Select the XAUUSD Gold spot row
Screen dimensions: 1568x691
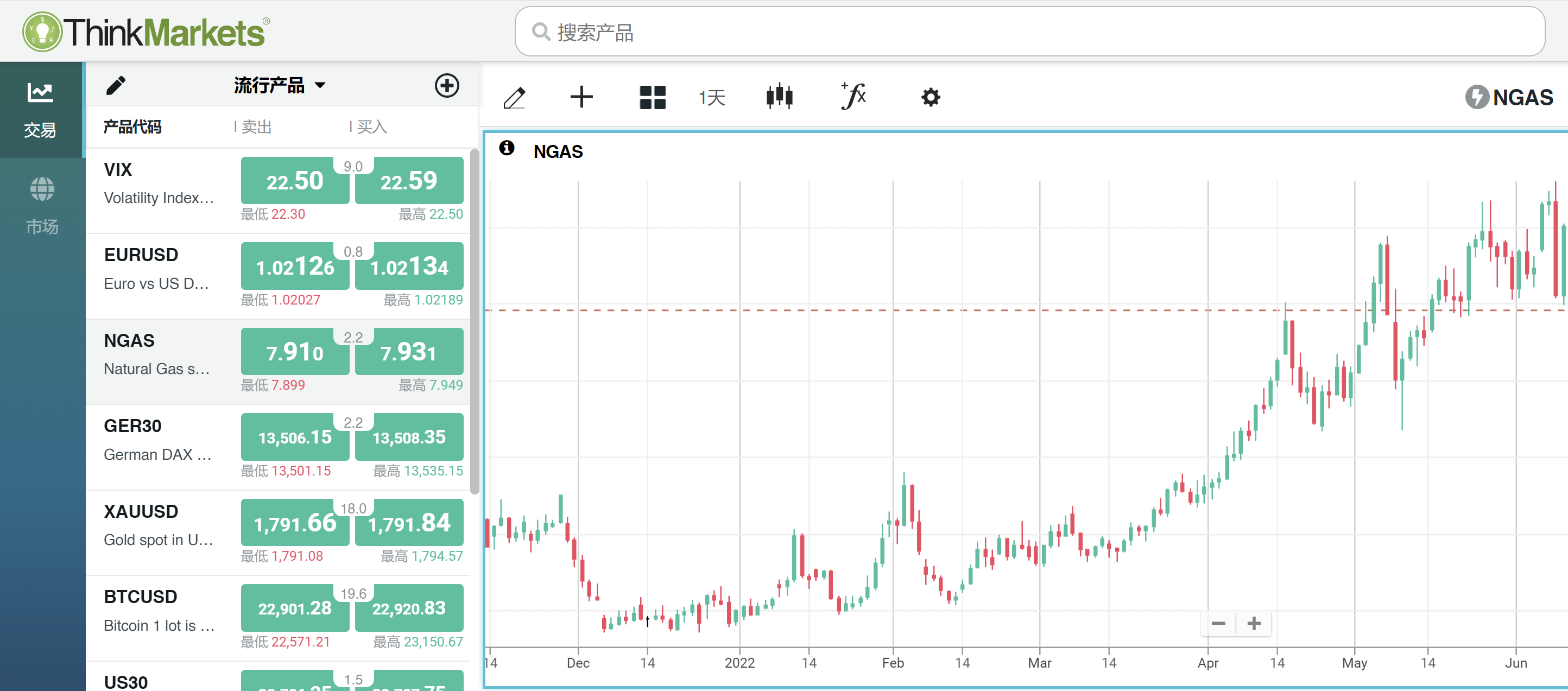coord(279,532)
